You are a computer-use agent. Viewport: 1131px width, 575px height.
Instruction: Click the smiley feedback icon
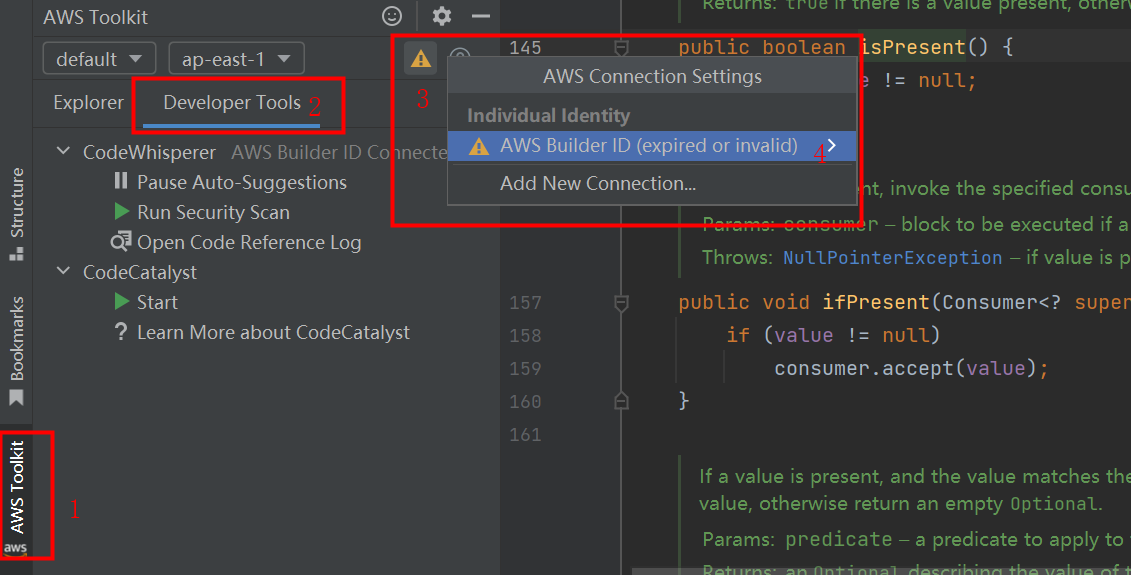click(392, 16)
